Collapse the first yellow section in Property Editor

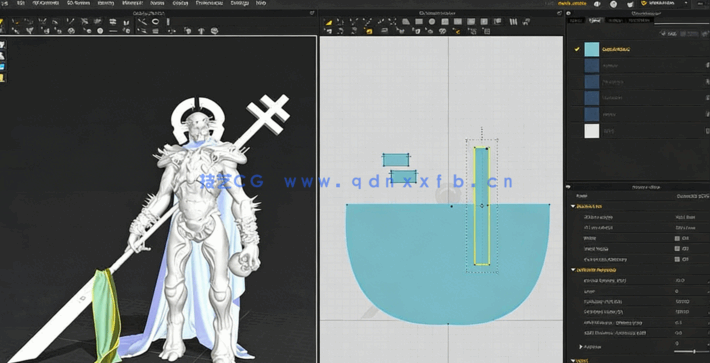click(x=573, y=206)
